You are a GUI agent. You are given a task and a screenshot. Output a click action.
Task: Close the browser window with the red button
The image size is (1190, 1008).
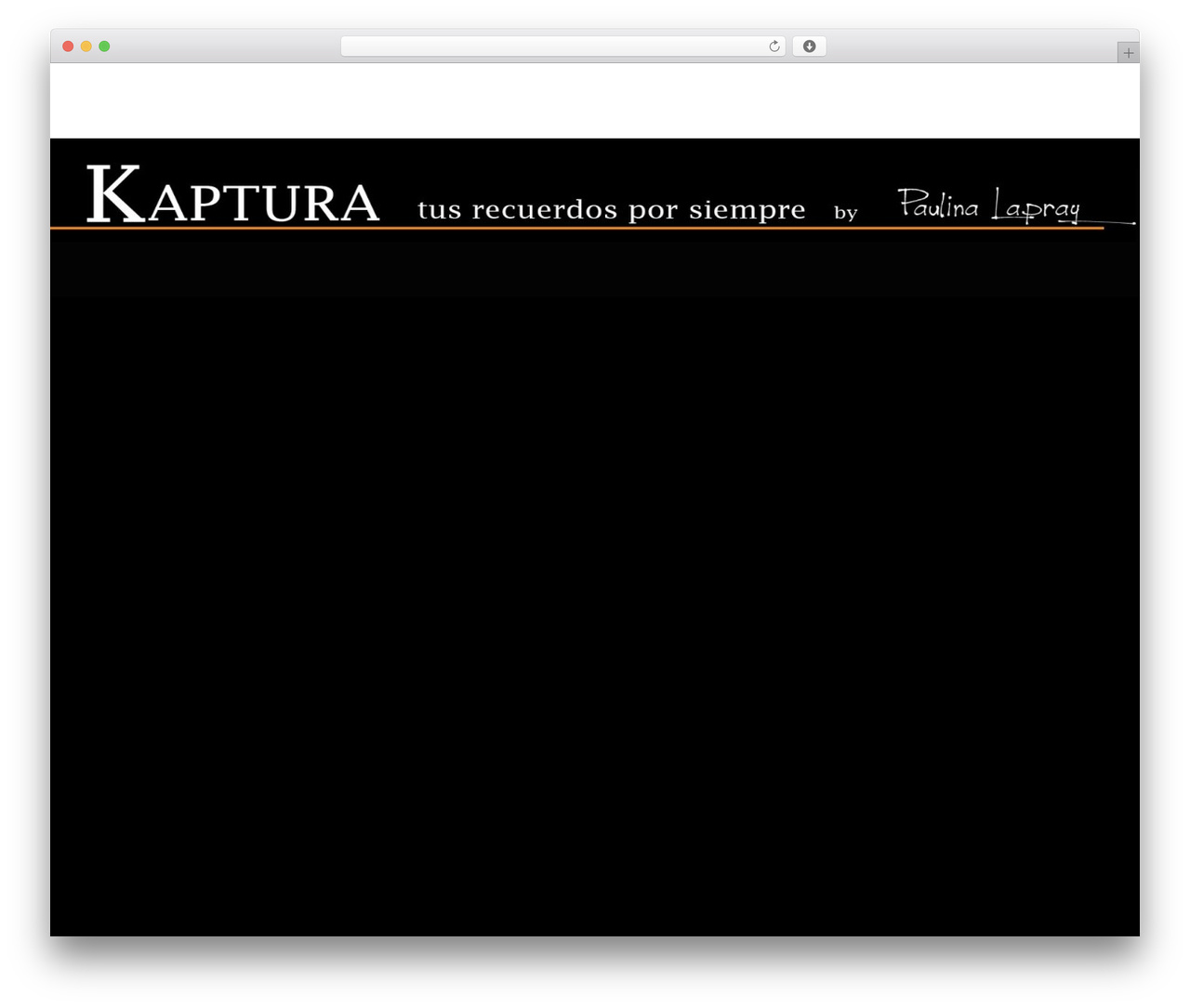68,46
